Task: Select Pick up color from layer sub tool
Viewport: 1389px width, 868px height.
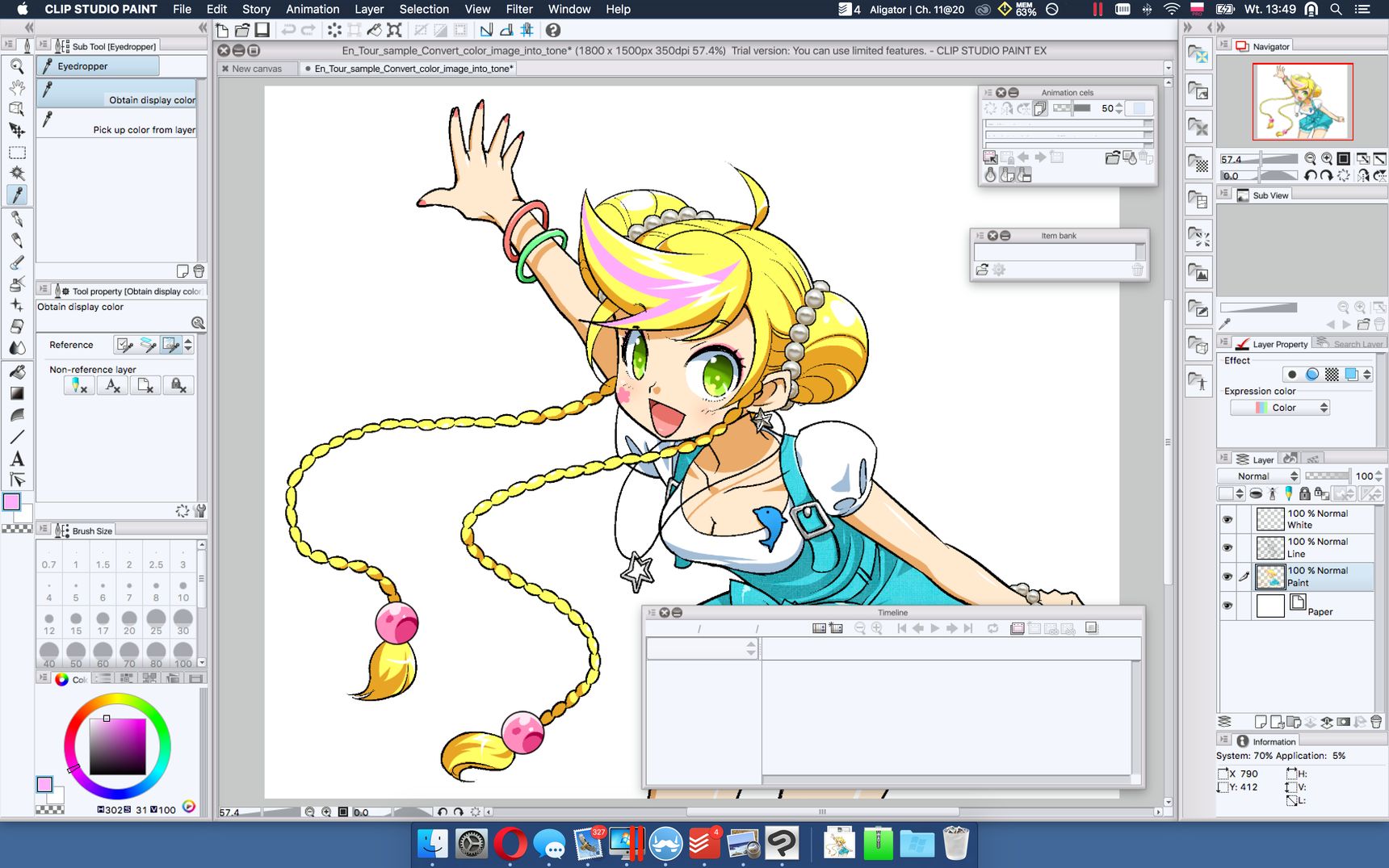Action: [117, 123]
